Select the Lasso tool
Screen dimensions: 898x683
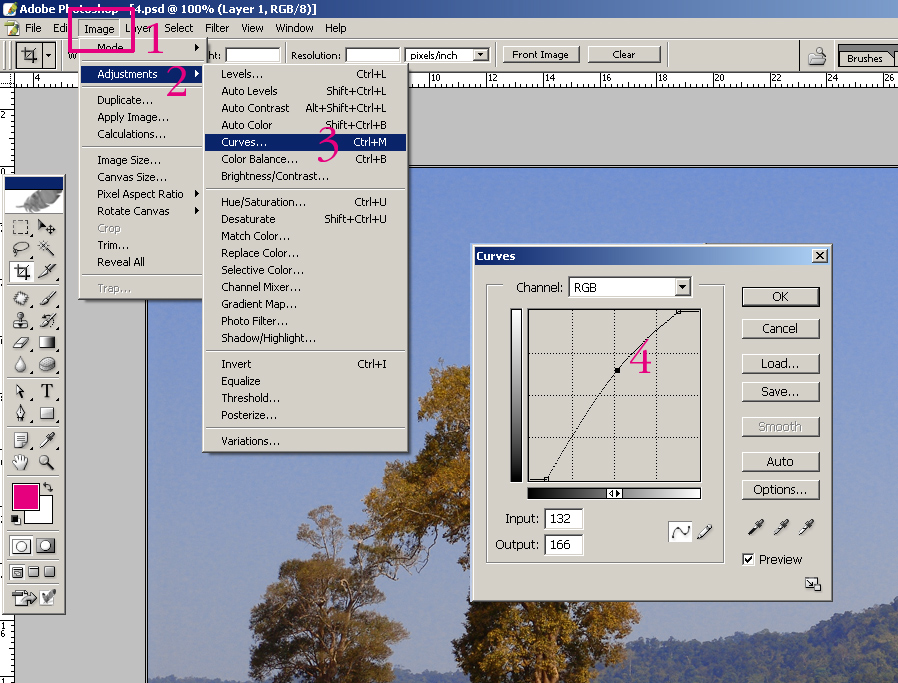21,249
